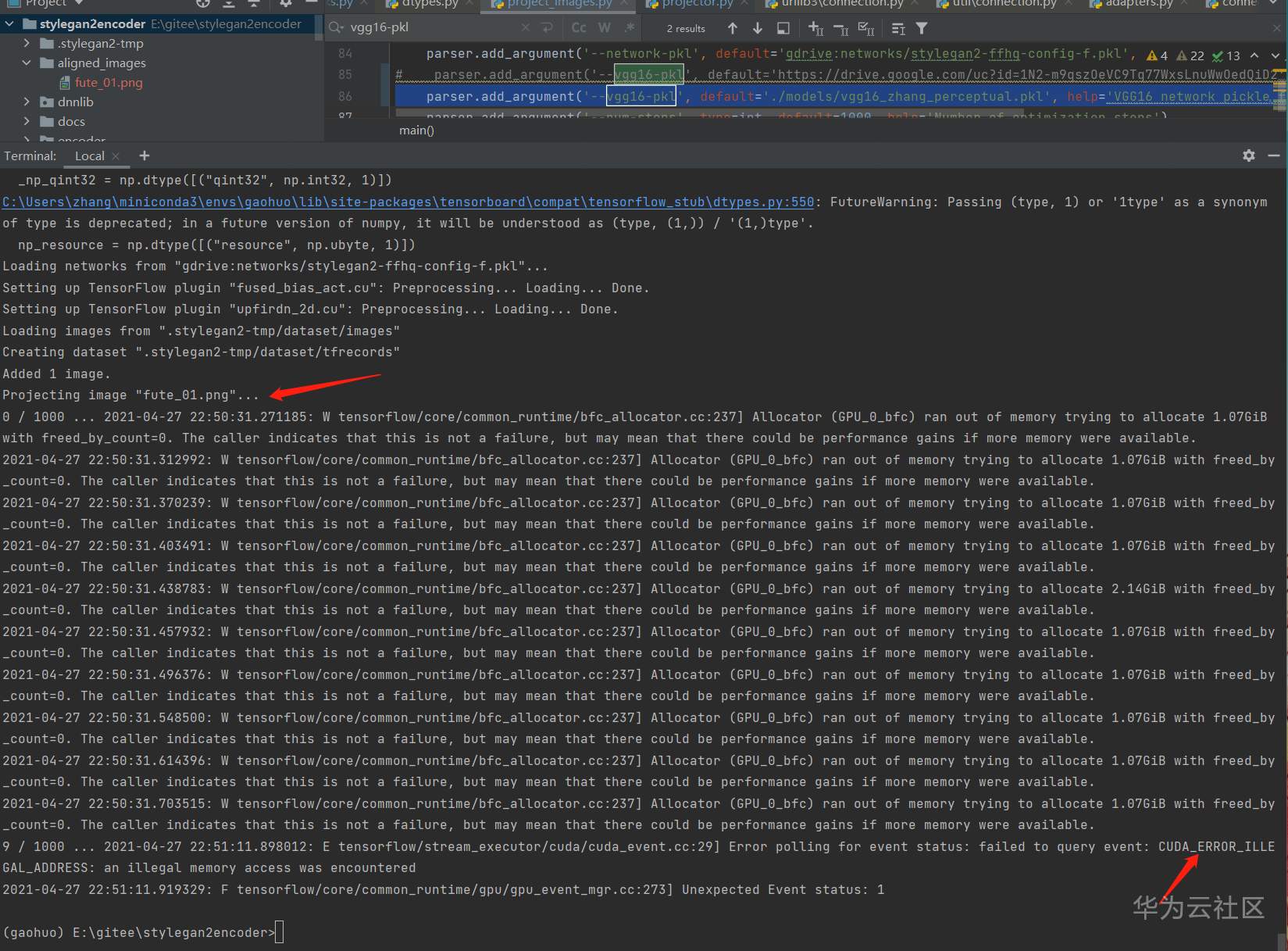Open Project panel options gear

(x=286, y=4)
